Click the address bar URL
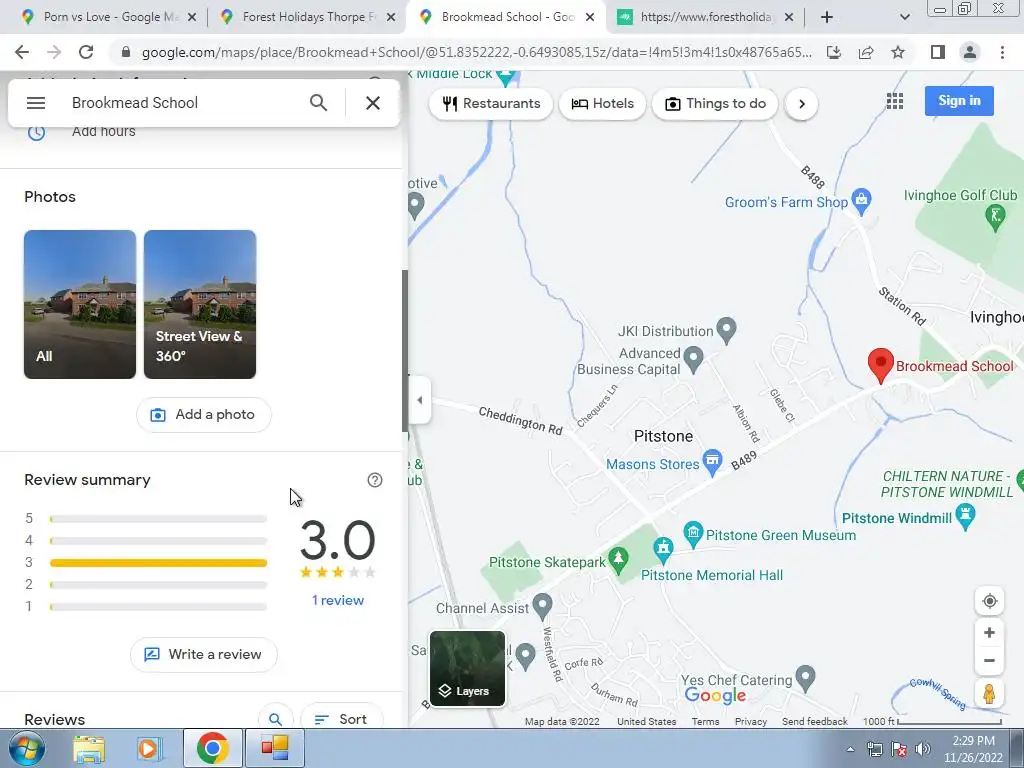The height and width of the screenshot is (768, 1024). coord(477,52)
